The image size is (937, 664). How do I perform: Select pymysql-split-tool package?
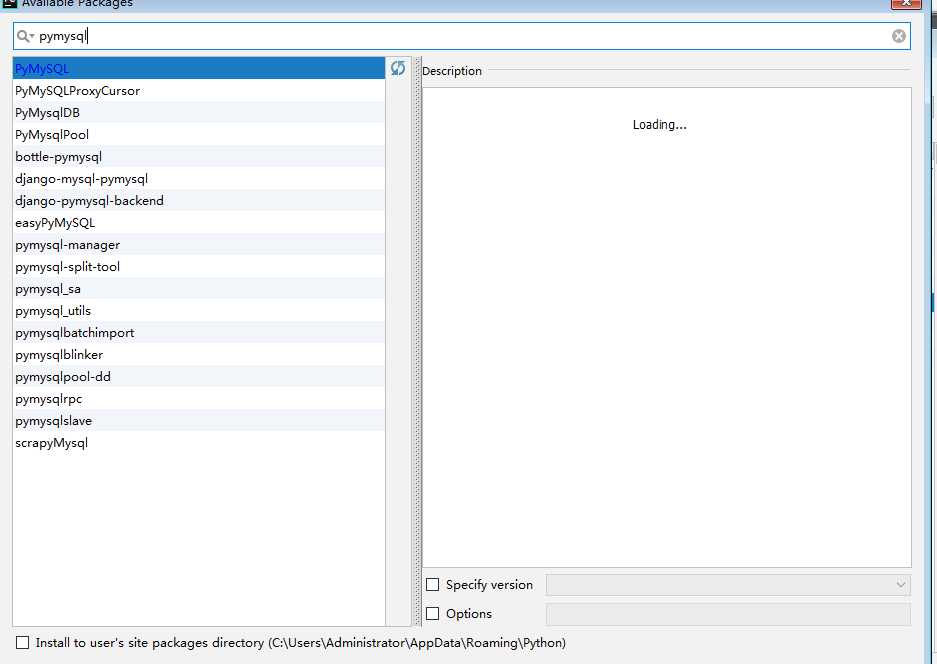coord(198,267)
